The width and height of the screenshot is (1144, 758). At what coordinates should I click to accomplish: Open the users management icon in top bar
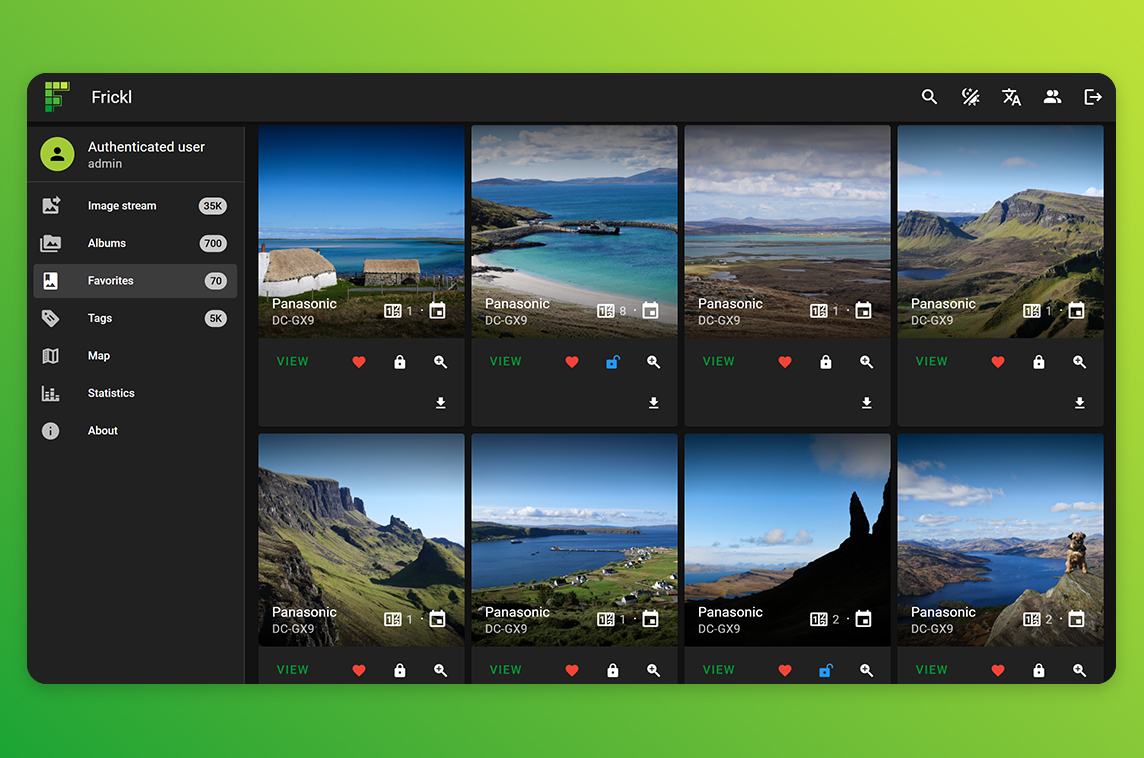(x=1052, y=97)
